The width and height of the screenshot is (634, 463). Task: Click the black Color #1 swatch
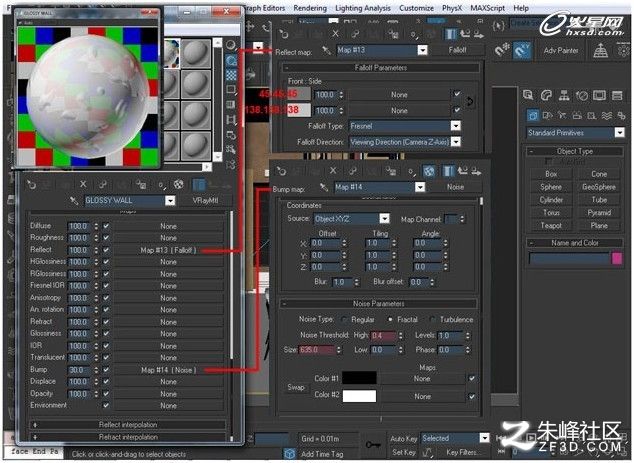tap(359, 378)
